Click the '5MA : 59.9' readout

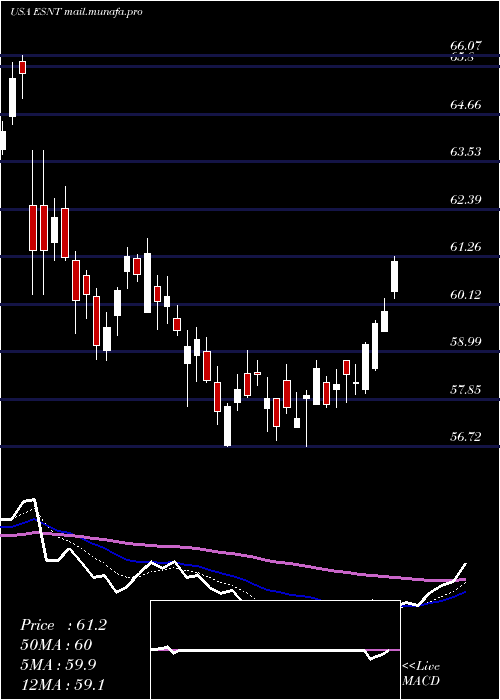(x=60, y=665)
